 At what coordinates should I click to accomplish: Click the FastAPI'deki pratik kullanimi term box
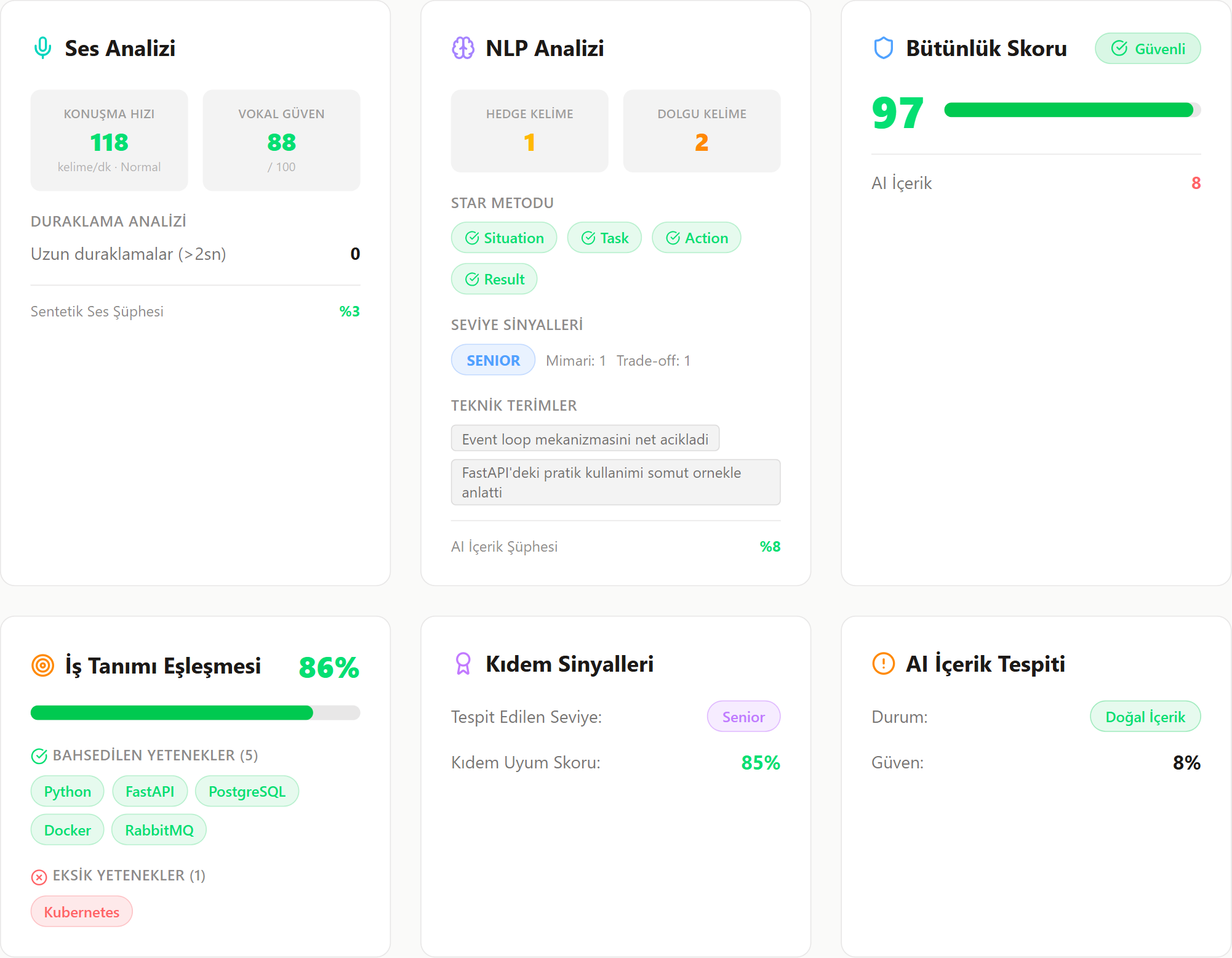pyautogui.click(x=615, y=482)
